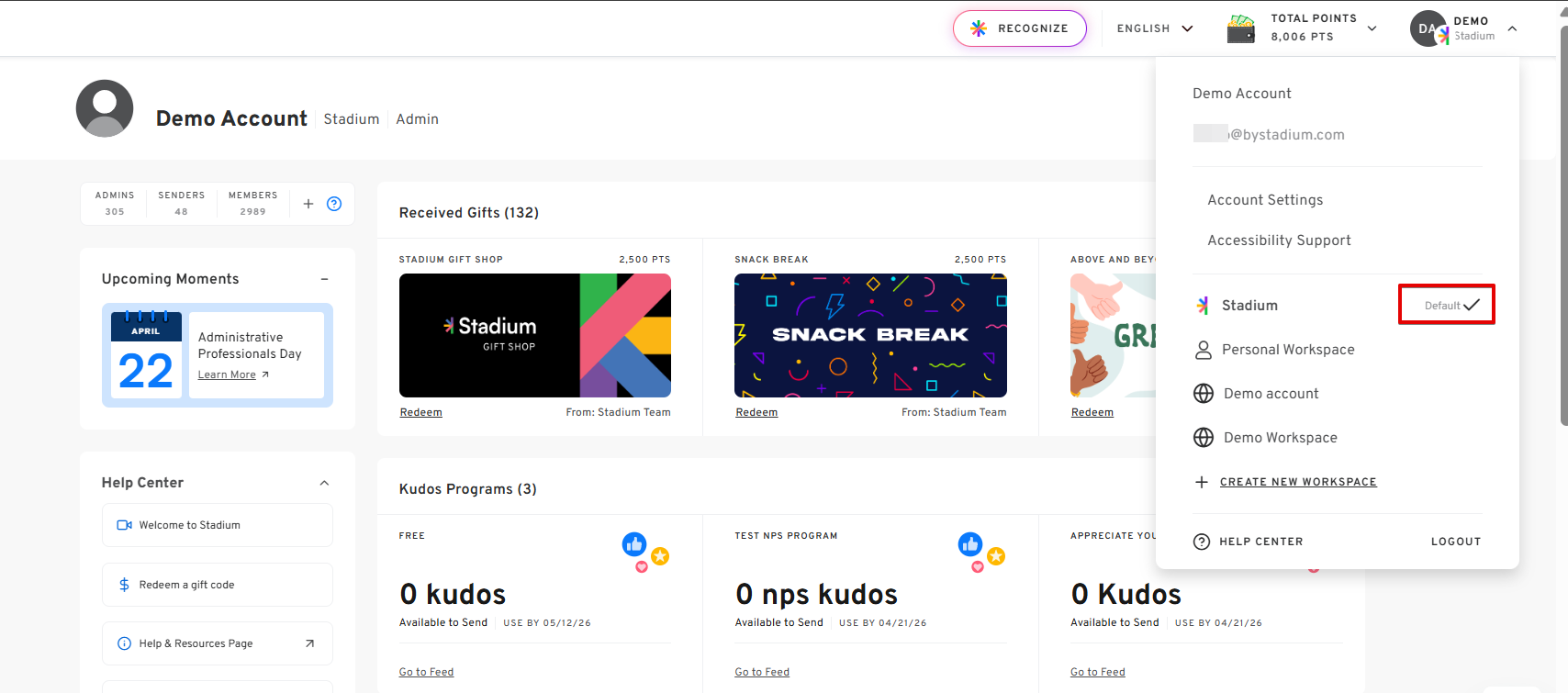The height and width of the screenshot is (693, 1568).
Task: Select Personal Workspace in the menu
Action: pos(1287,350)
